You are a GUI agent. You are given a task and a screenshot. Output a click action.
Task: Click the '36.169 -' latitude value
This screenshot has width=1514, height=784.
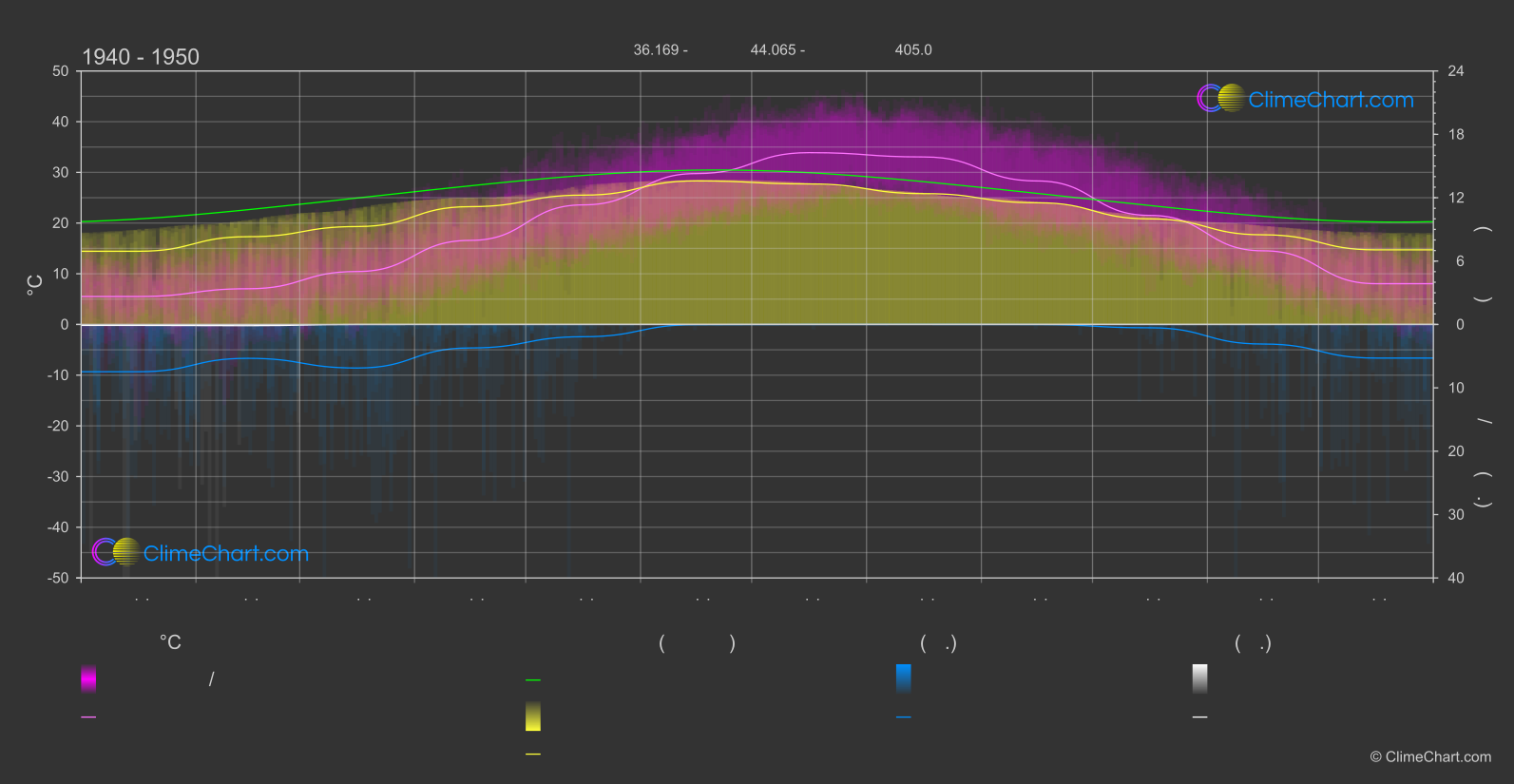pos(661,49)
